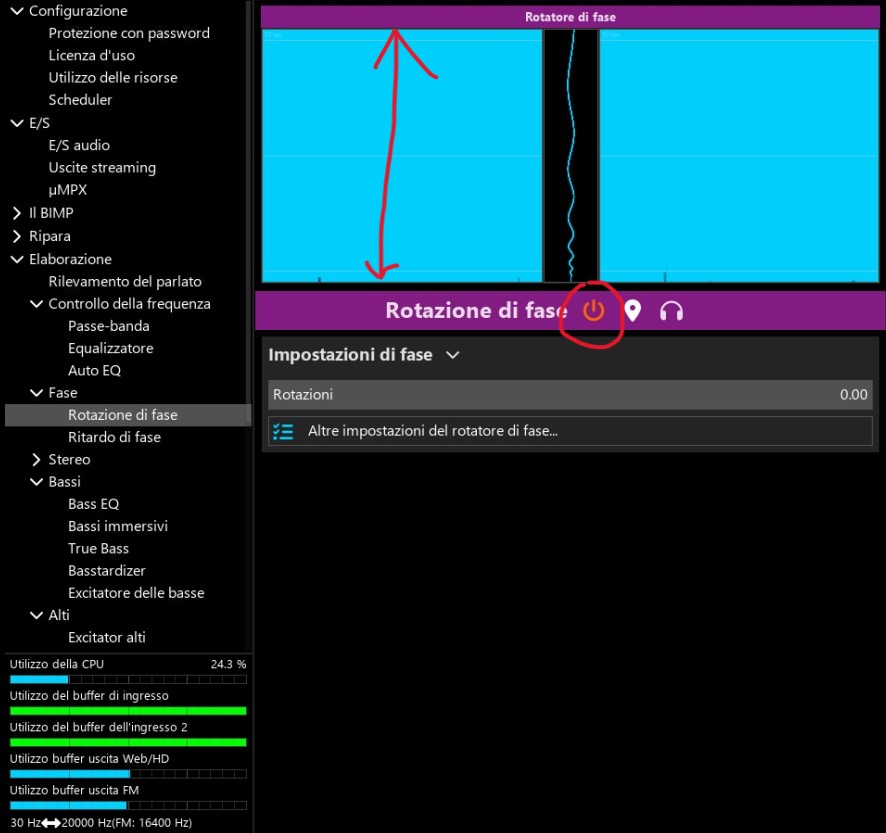The width and height of the screenshot is (886, 833).
Task: Select Basstardizer
Action: 107,571
